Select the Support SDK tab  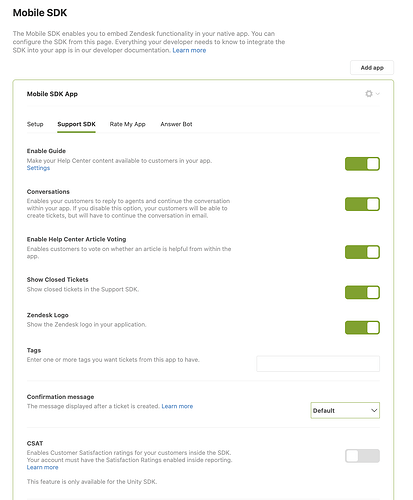76,124
